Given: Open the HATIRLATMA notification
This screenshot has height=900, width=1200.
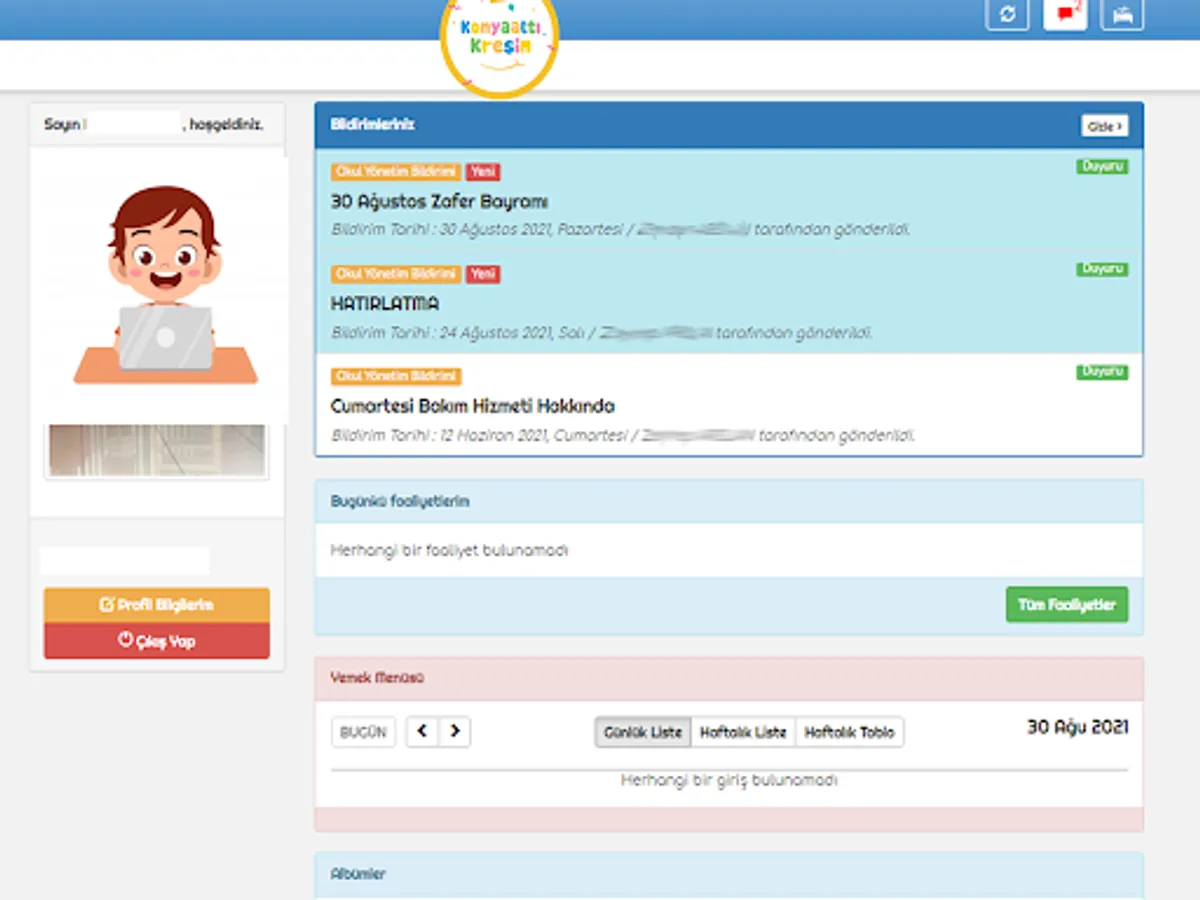Looking at the screenshot, I should click(x=385, y=303).
